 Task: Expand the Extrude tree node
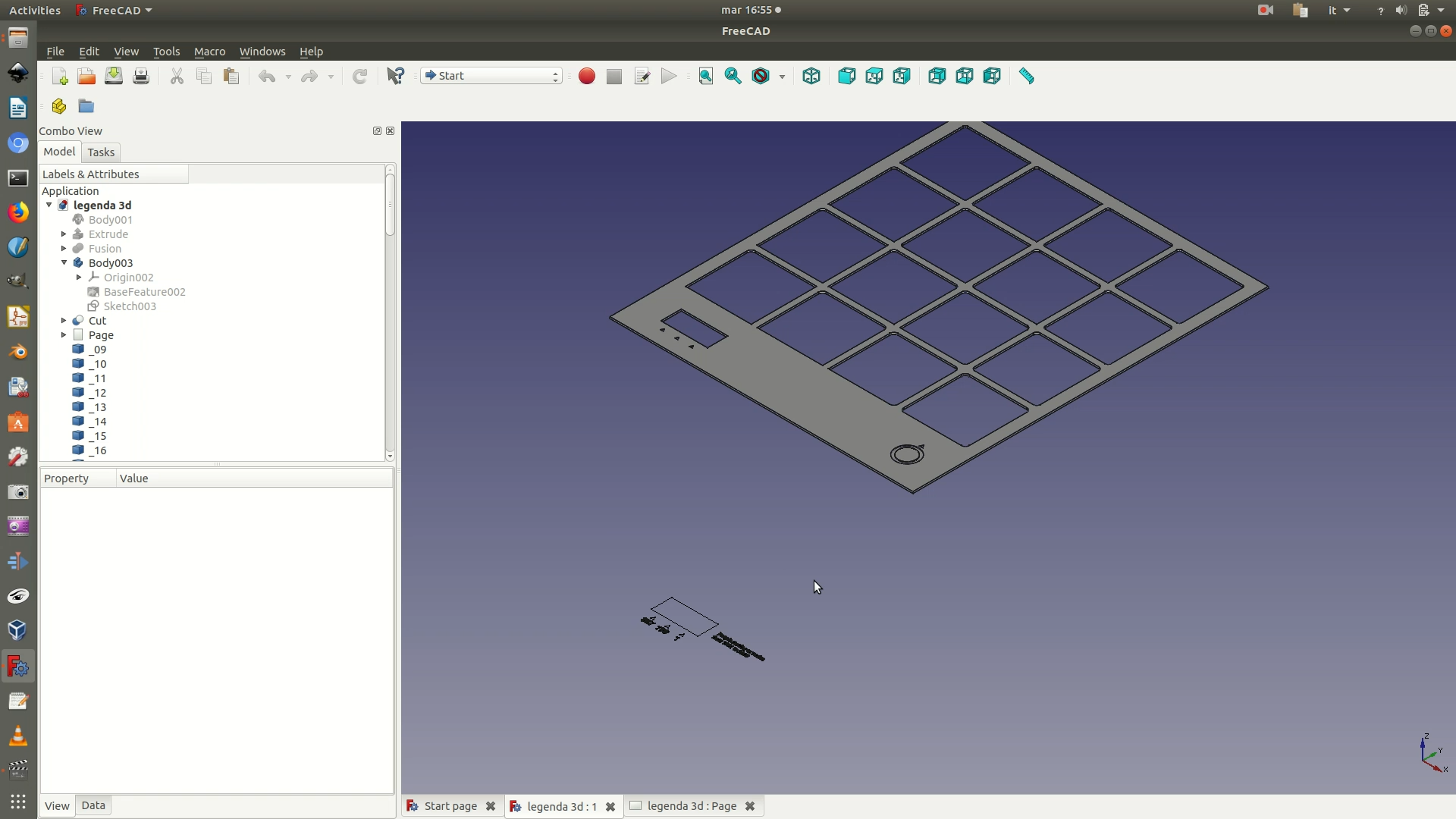tap(64, 234)
